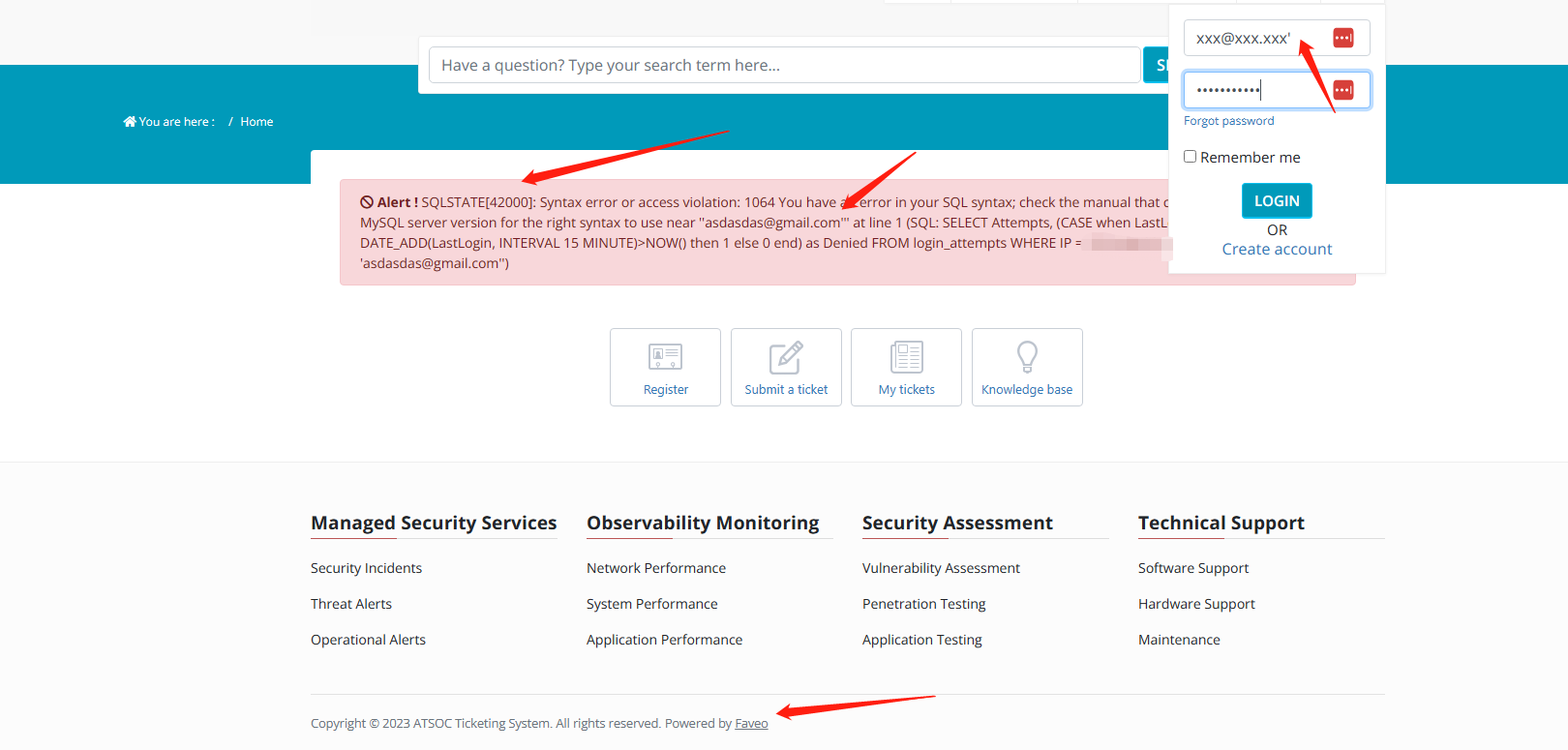
Task: Click the password manager icon in email field
Action: point(1343,38)
